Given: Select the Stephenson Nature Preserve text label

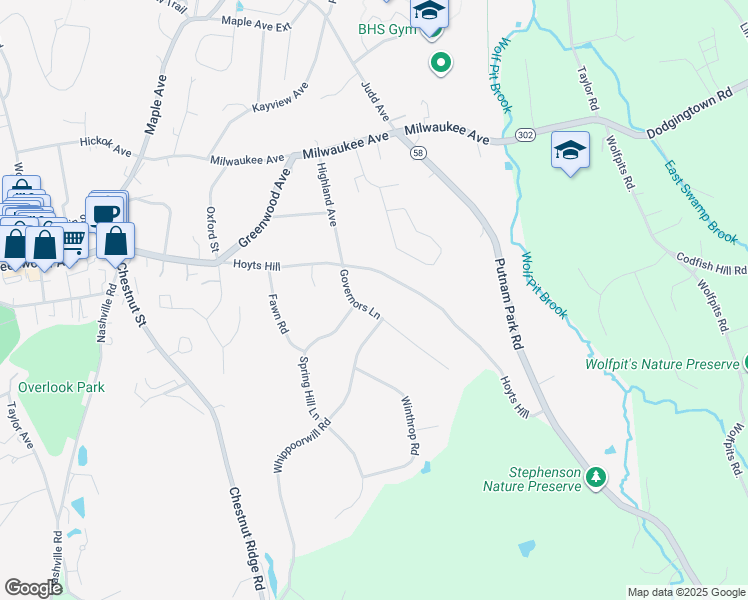Looking at the screenshot, I should click(x=533, y=479).
